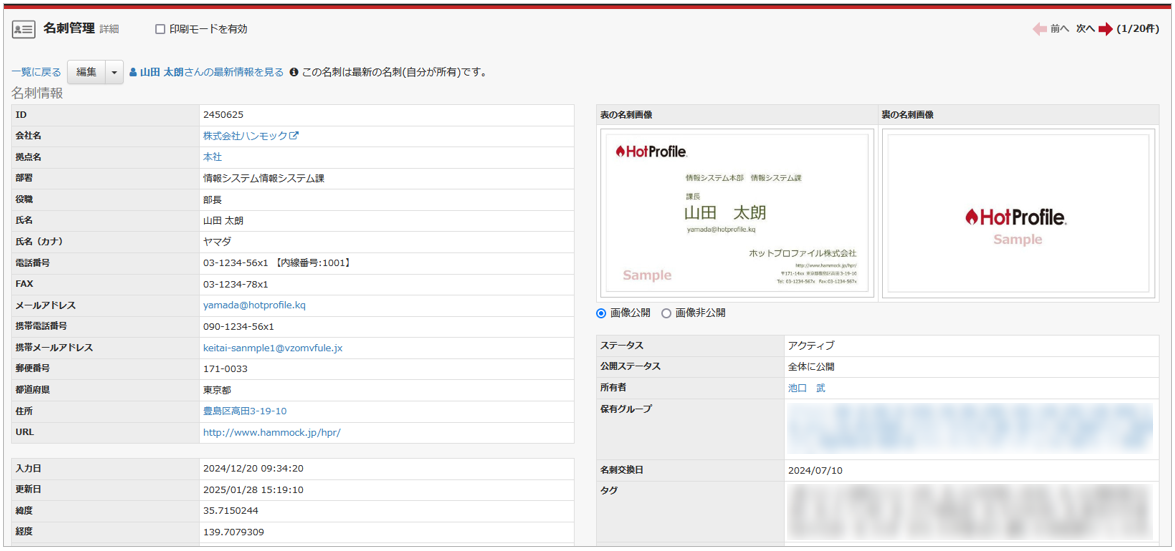Click the business card icon beside 名刺管理
Viewport: 1175px width, 551px height.
click(23, 30)
